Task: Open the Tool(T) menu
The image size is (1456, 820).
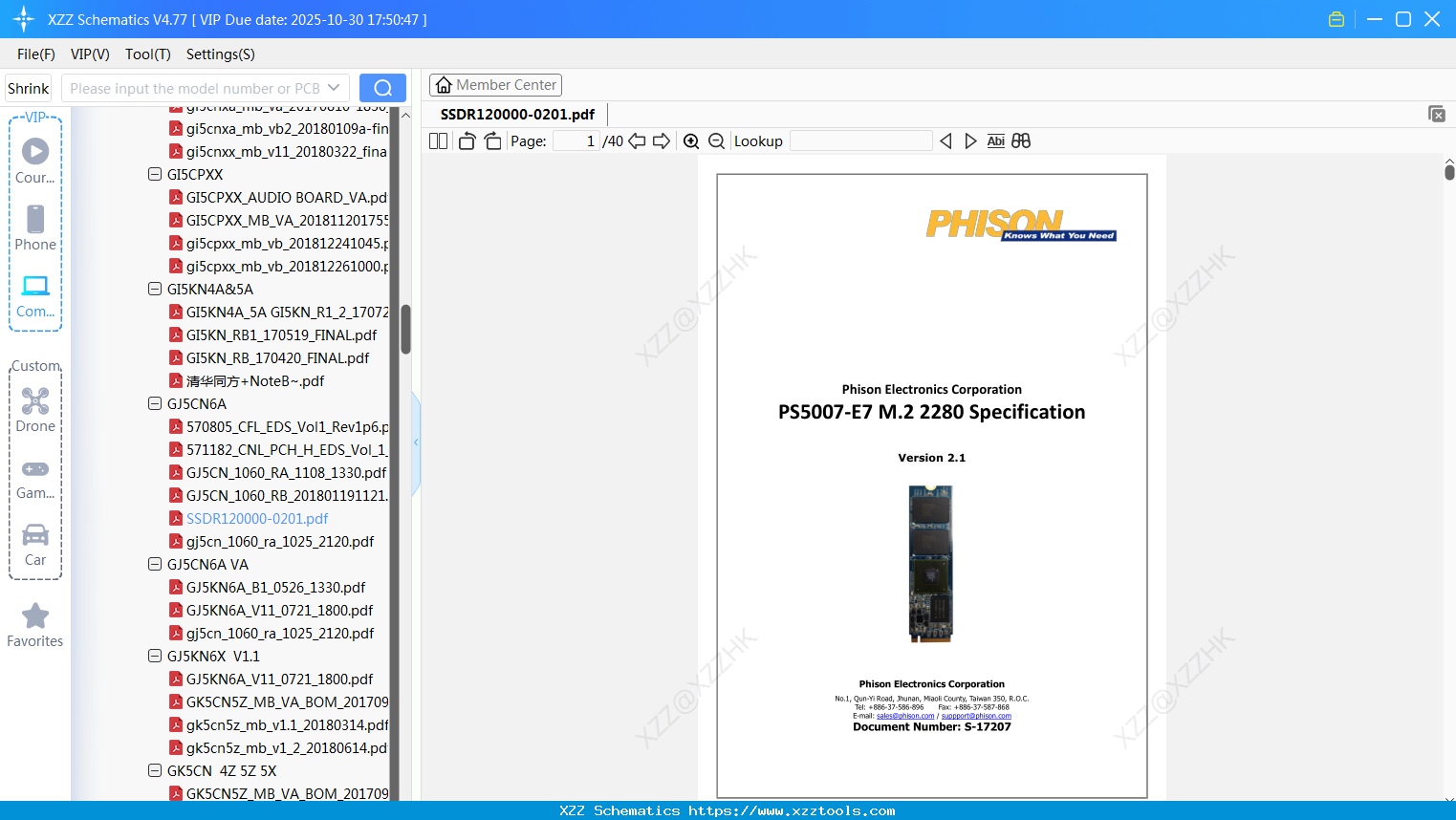Action: click(x=148, y=54)
